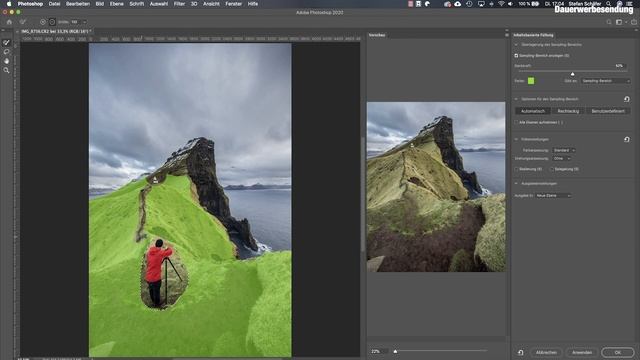Select Automatisch sampling option
The width and height of the screenshot is (640, 360).
(533, 111)
